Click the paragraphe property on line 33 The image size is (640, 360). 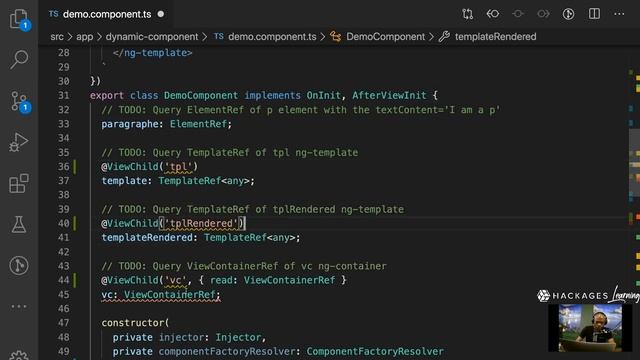(x=130, y=124)
